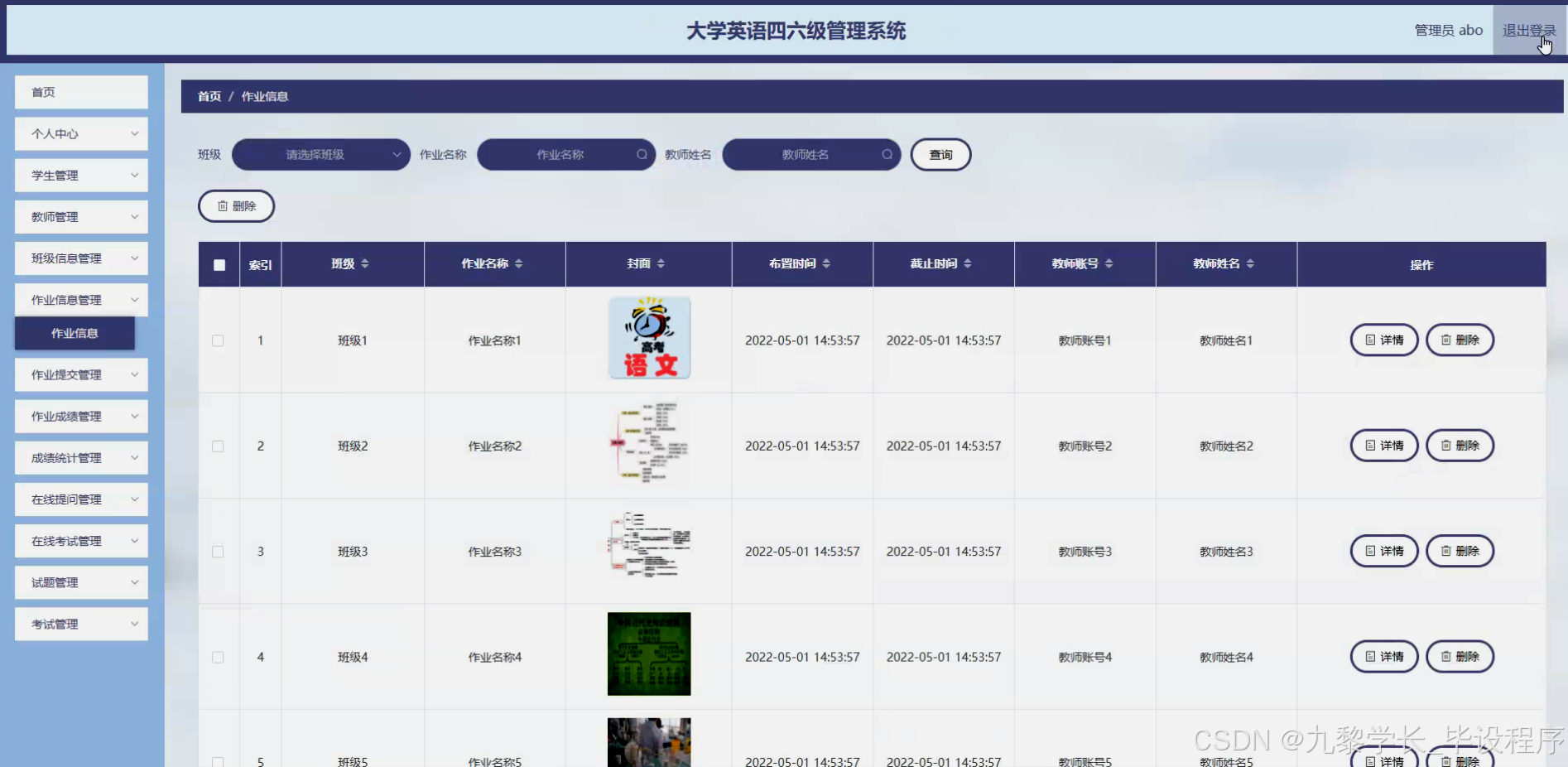
Task: Expand 班级信息管理 sidebar menu
Action: point(81,258)
